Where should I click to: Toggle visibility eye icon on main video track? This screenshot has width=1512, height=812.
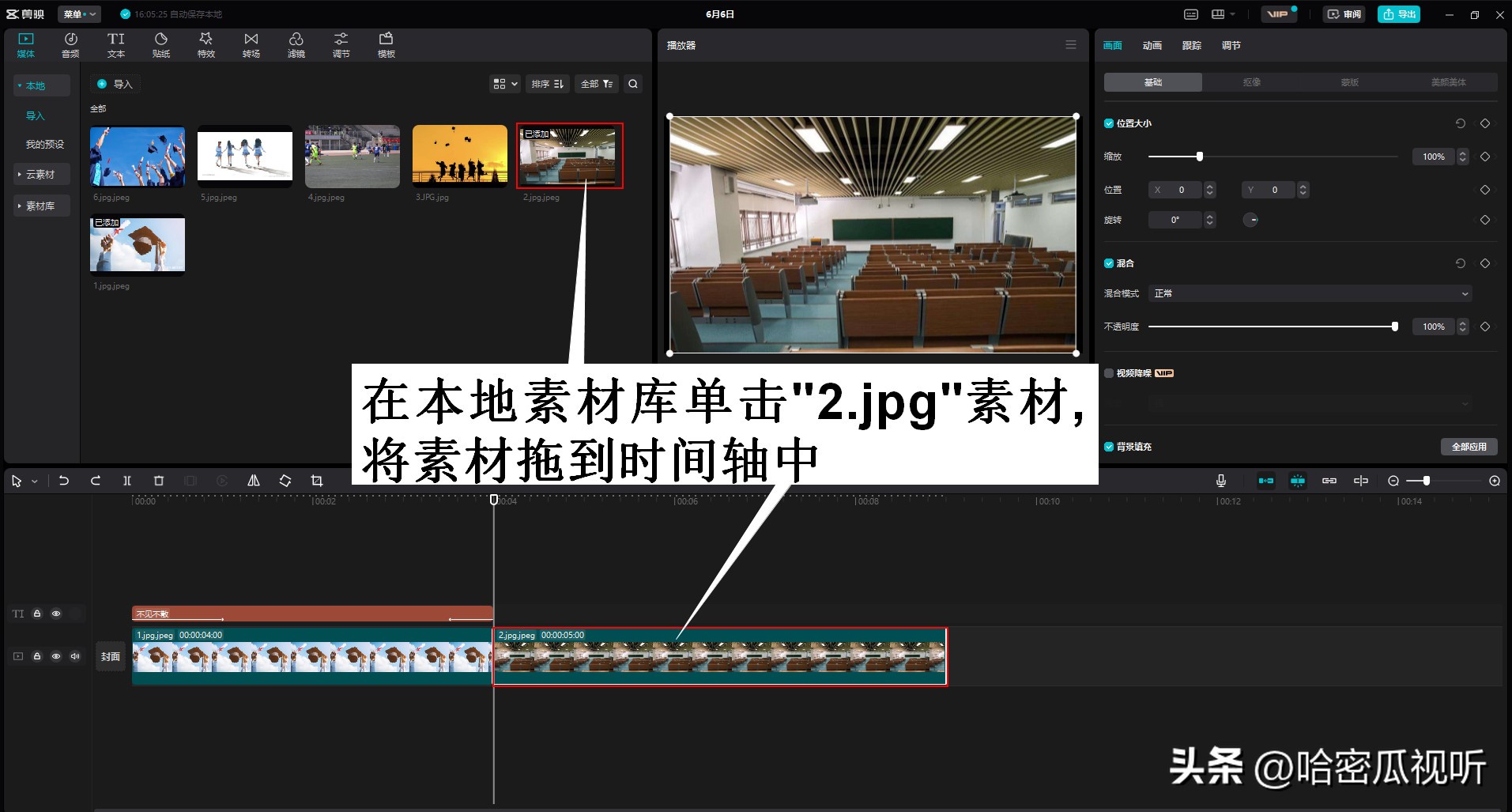click(x=55, y=655)
